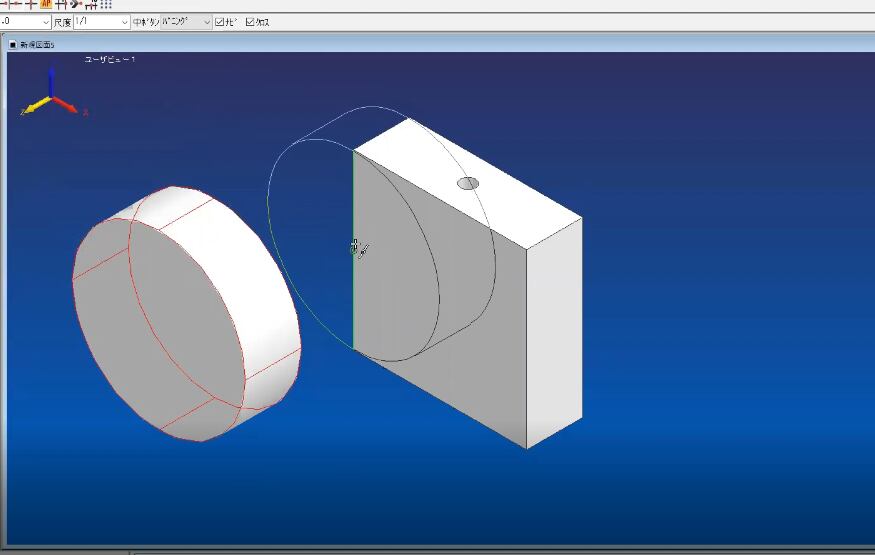Open the 中ボタン パニング dropdown
Image resolution: width=875 pixels, height=555 pixels.
(206, 22)
